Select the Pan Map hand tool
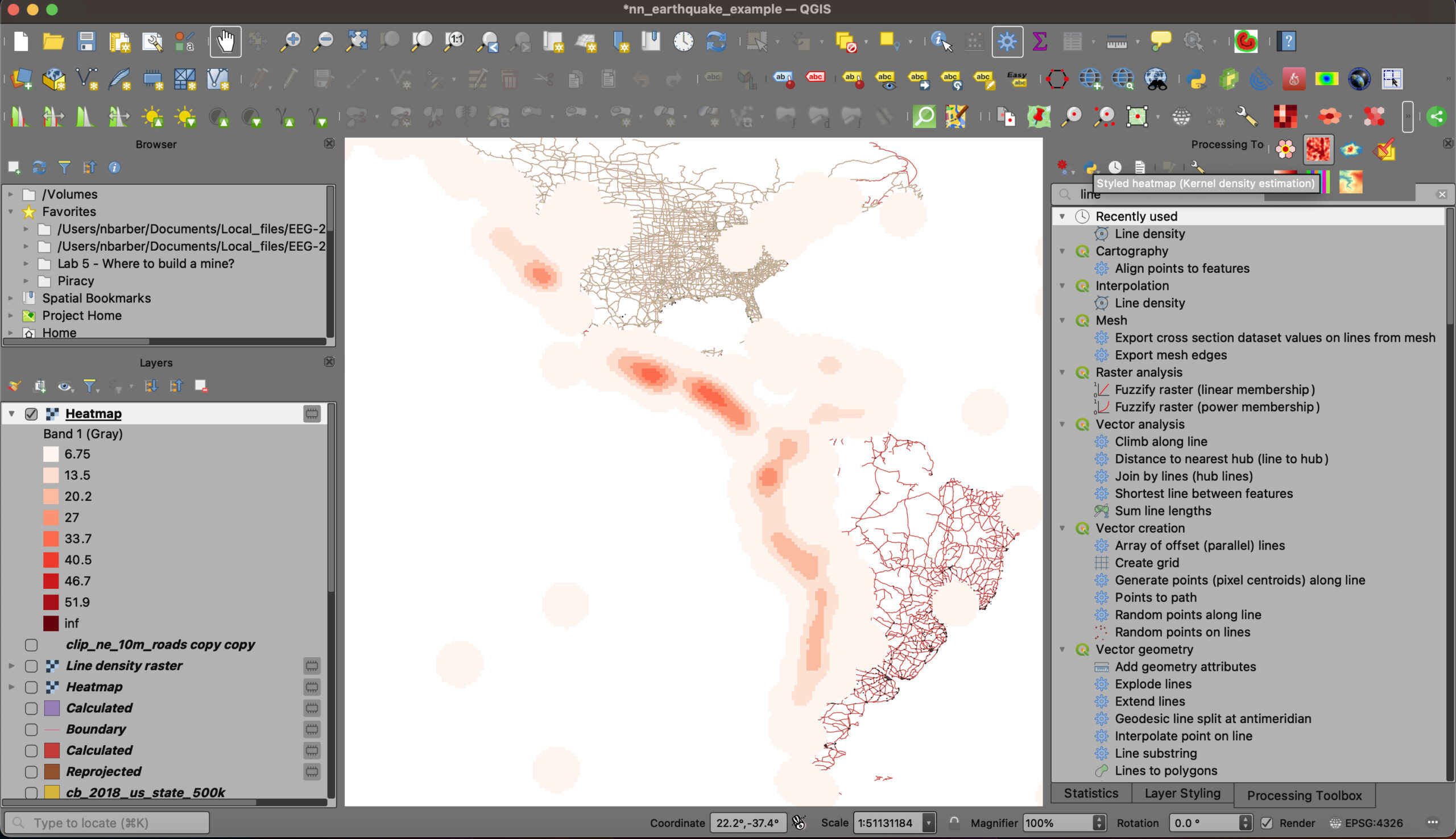 [x=225, y=41]
